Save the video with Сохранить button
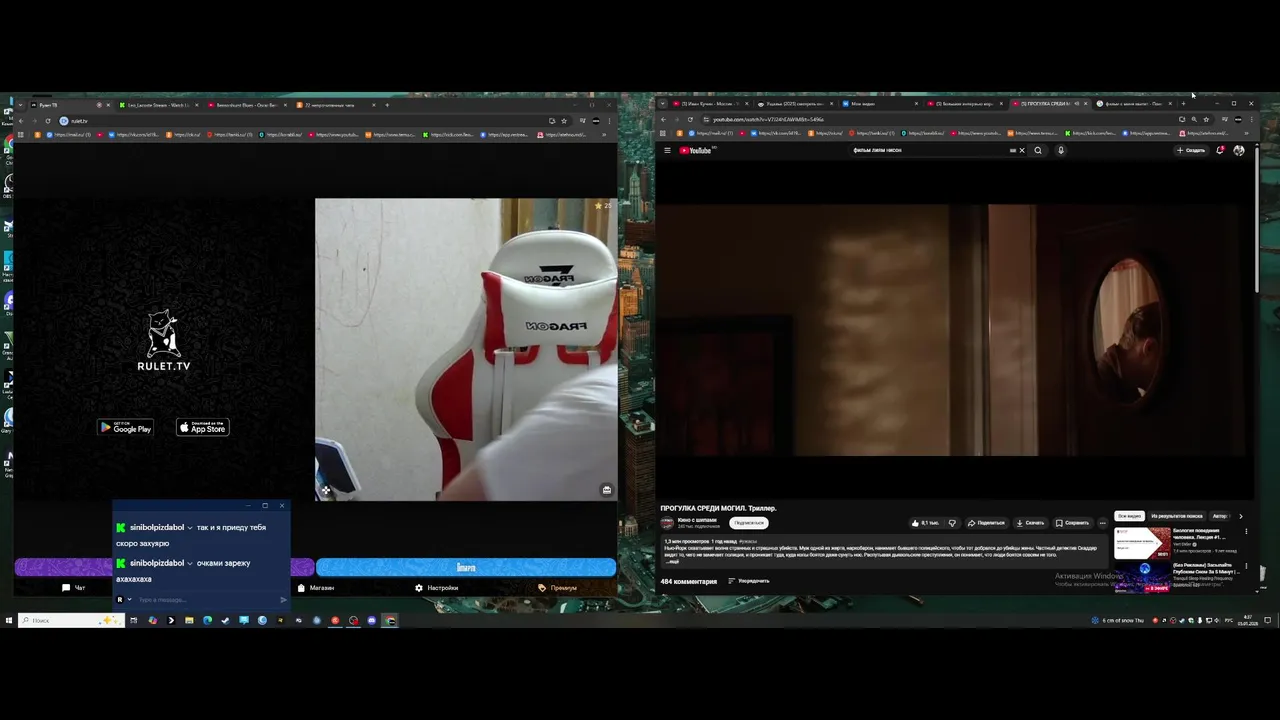The height and width of the screenshot is (720, 1280). (x=1072, y=522)
